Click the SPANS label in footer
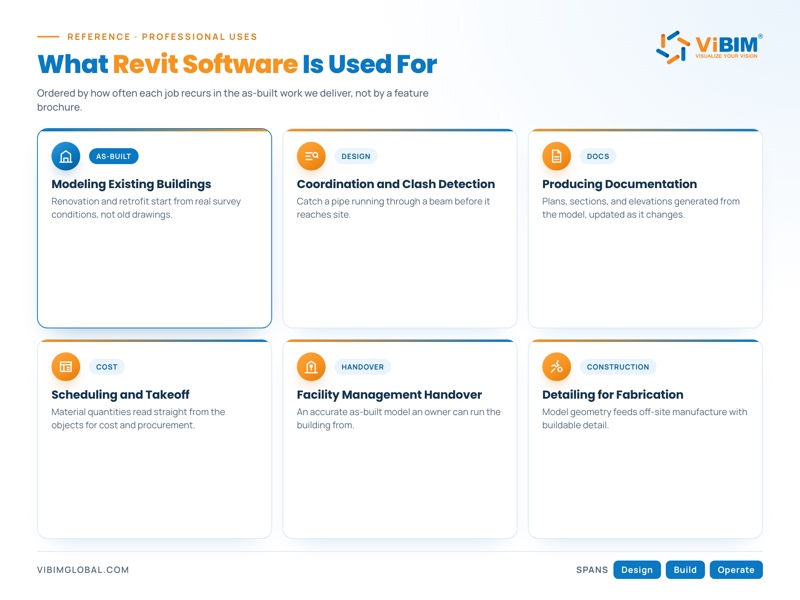 [592, 570]
